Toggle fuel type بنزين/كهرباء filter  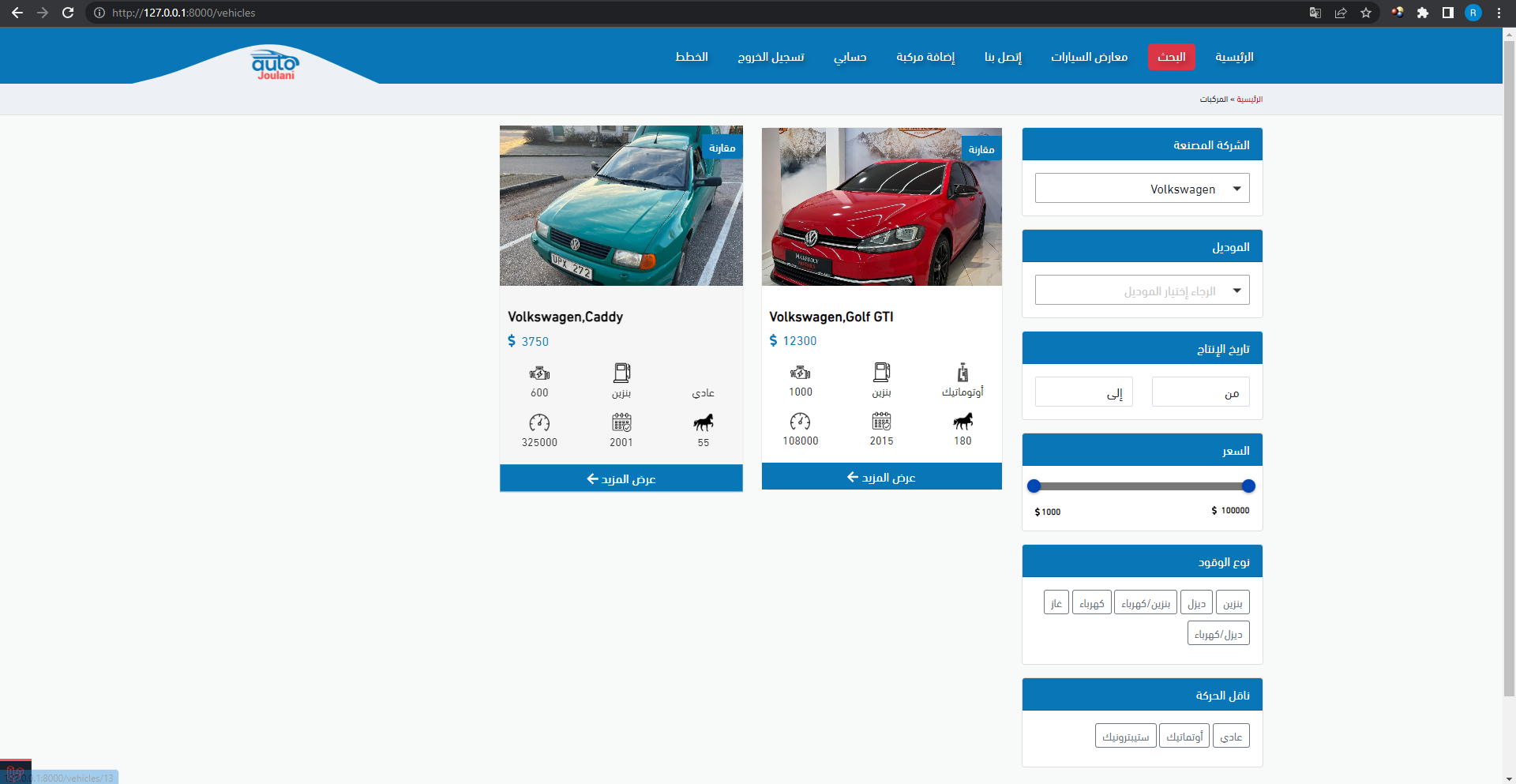(1146, 602)
